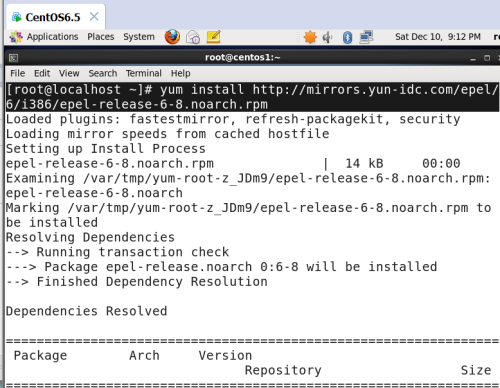Open the terminal Edit menu

point(42,73)
